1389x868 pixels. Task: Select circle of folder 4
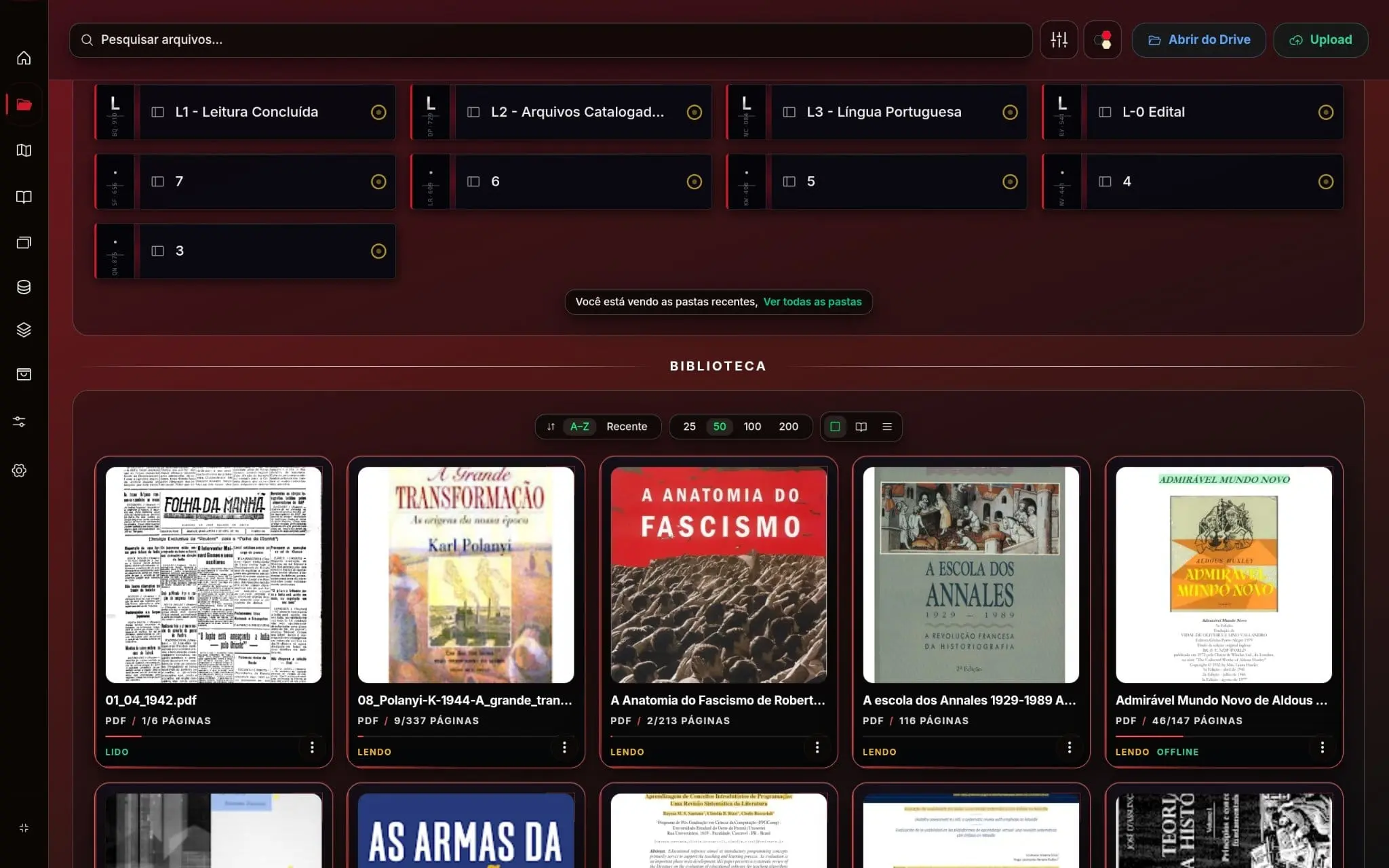[x=1325, y=182]
